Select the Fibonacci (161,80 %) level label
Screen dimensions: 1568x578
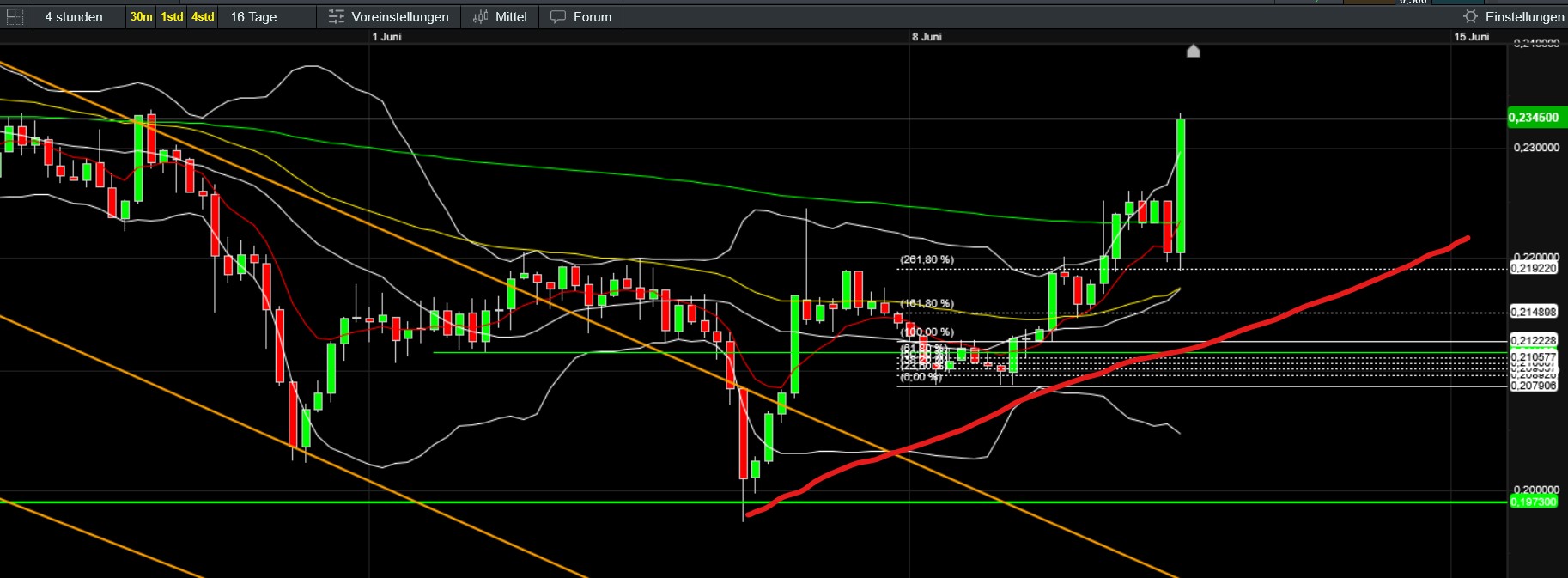pos(927,303)
